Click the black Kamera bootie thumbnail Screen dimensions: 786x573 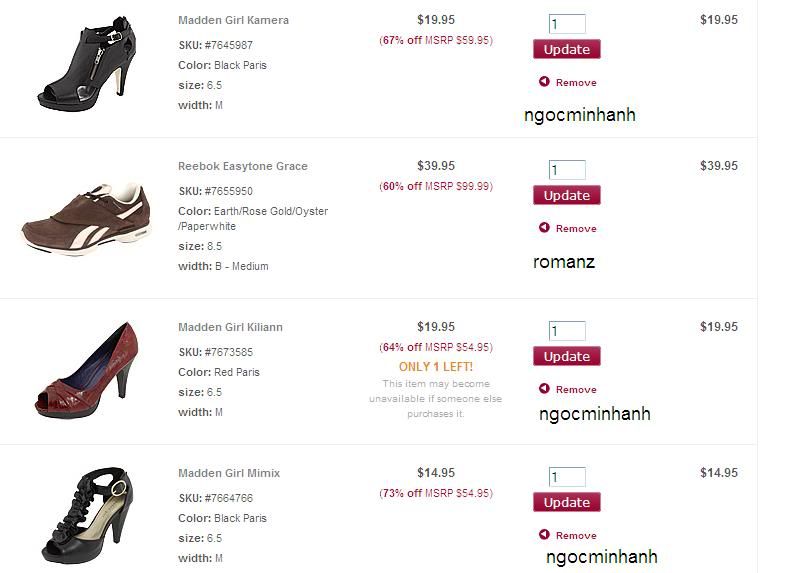(x=84, y=62)
